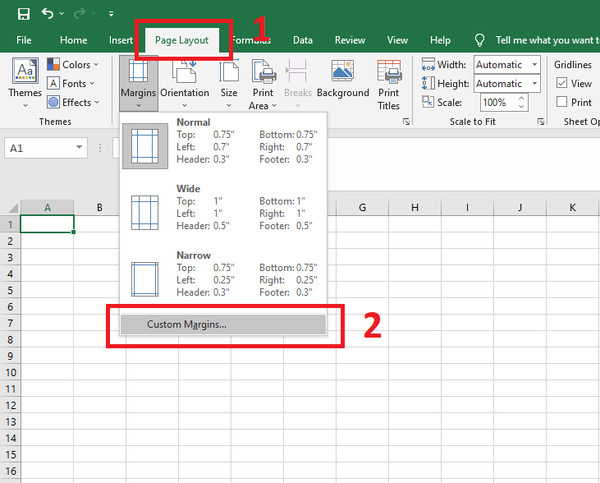Click the Tell me what you want search box
600x483 pixels.
pos(547,40)
